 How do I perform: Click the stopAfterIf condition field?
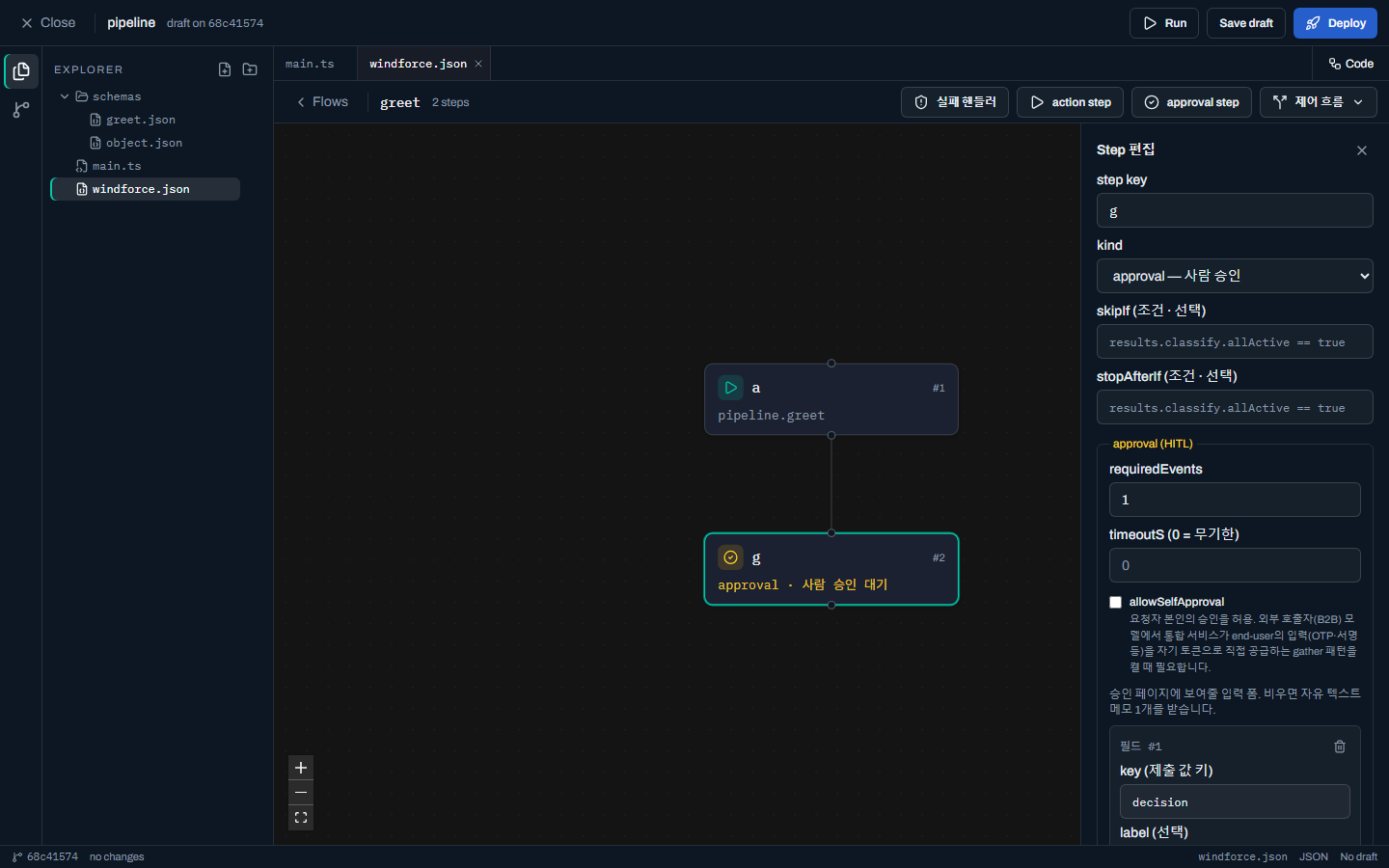pos(1235,407)
